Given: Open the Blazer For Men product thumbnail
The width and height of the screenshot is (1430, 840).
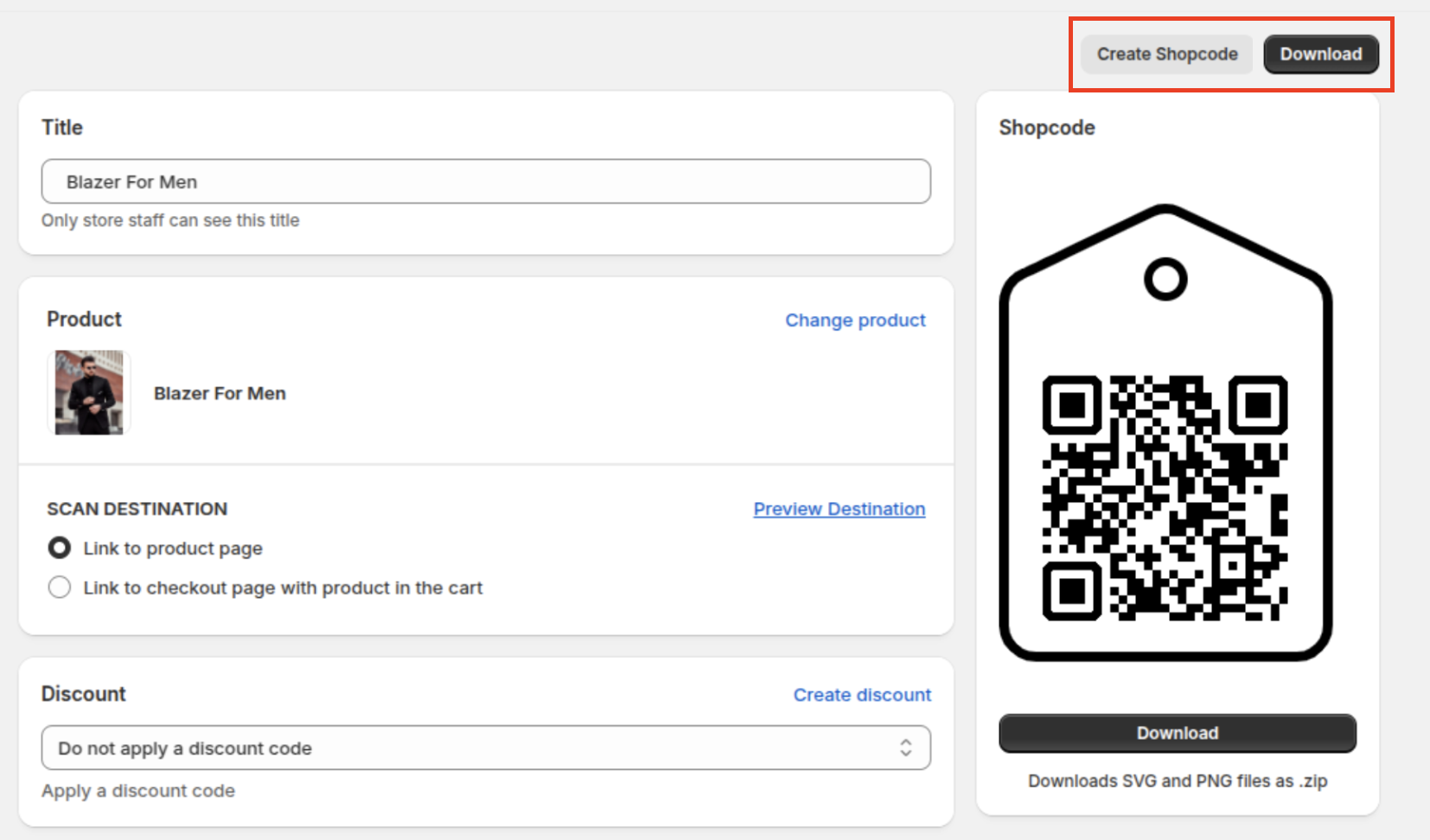Looking at the screenshot, I should (89, 392).
